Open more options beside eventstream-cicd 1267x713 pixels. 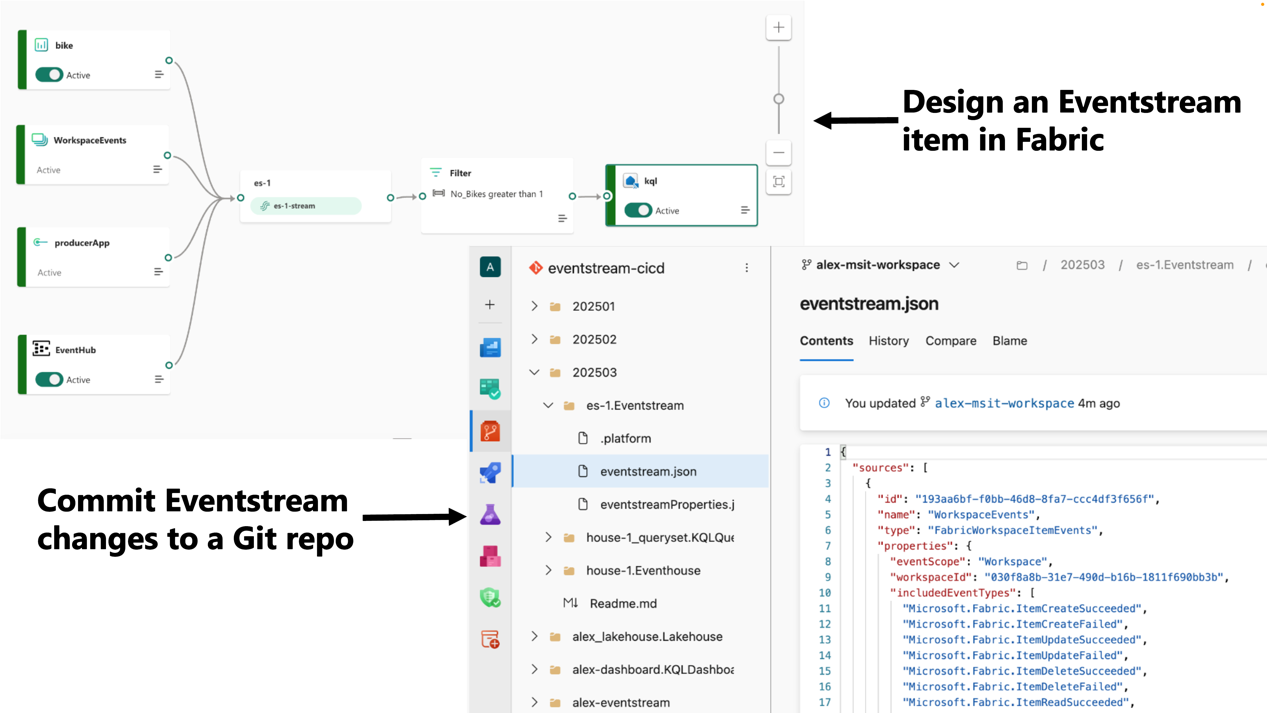[746, 268]
